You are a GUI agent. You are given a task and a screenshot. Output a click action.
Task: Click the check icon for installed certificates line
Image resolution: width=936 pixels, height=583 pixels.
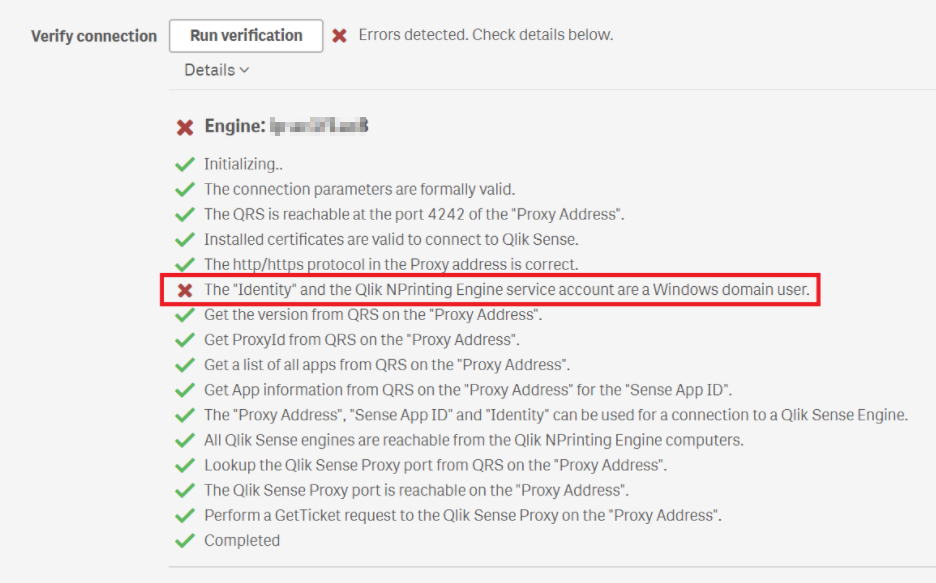tap(184, 238)
